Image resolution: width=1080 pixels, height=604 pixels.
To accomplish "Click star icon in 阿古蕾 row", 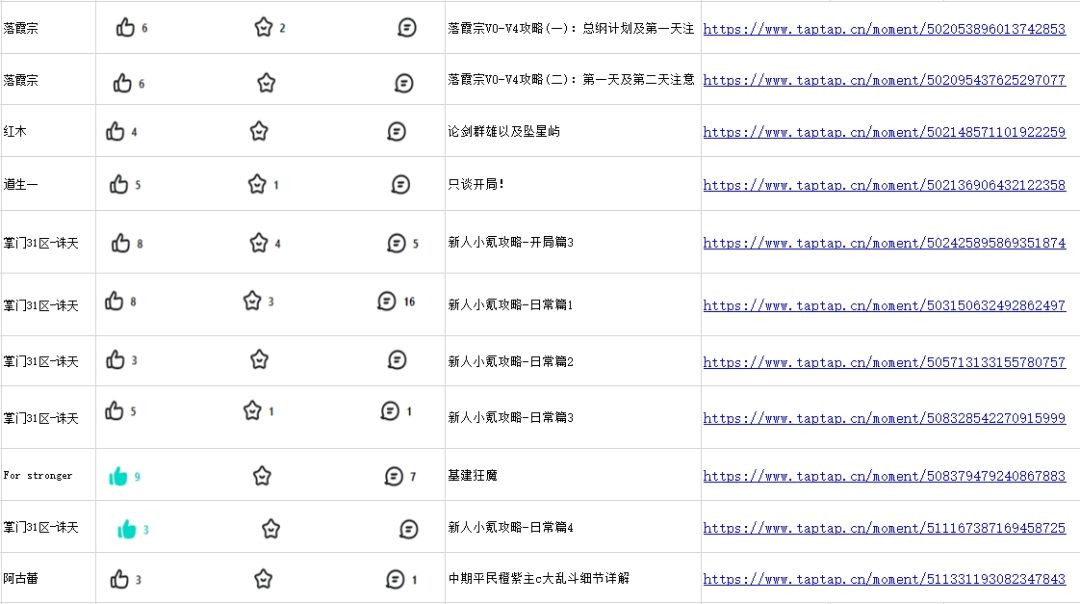I will point(263,579).
